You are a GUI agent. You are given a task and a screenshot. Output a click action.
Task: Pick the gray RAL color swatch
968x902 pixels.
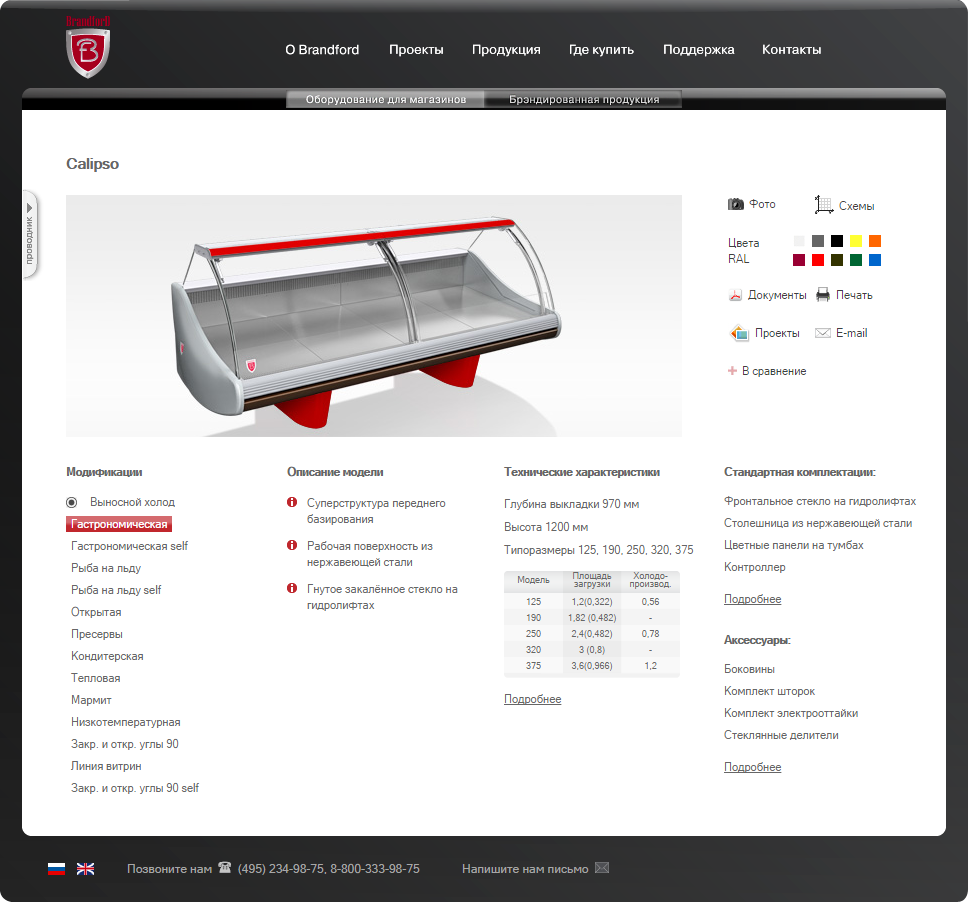[818, 241]
